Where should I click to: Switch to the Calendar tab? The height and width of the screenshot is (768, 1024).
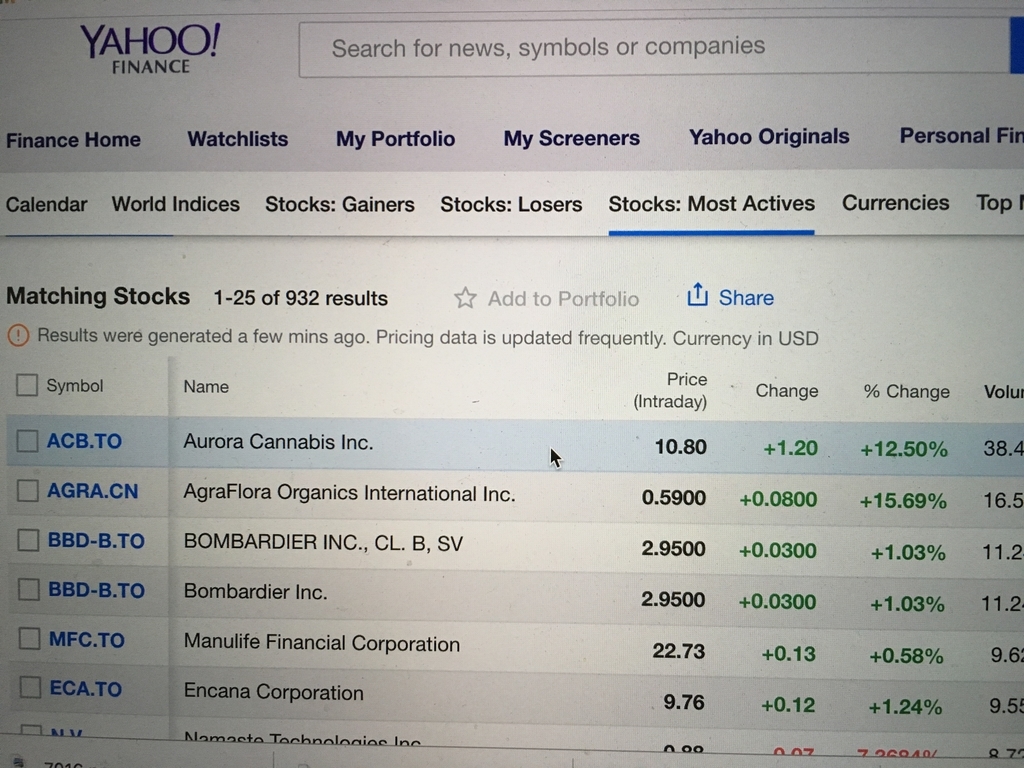[46, 204]
